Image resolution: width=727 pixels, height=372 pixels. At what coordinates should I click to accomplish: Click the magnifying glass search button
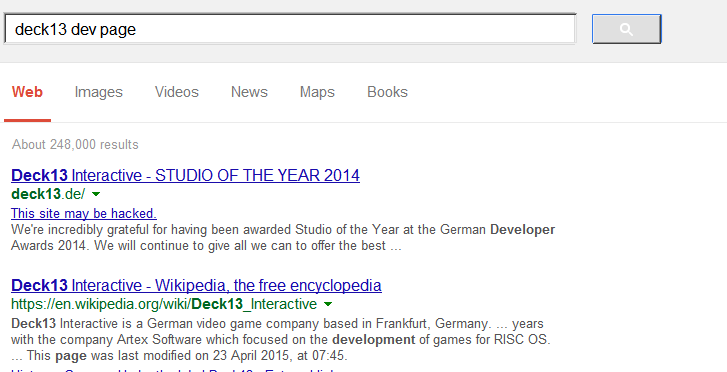(626, 29)
